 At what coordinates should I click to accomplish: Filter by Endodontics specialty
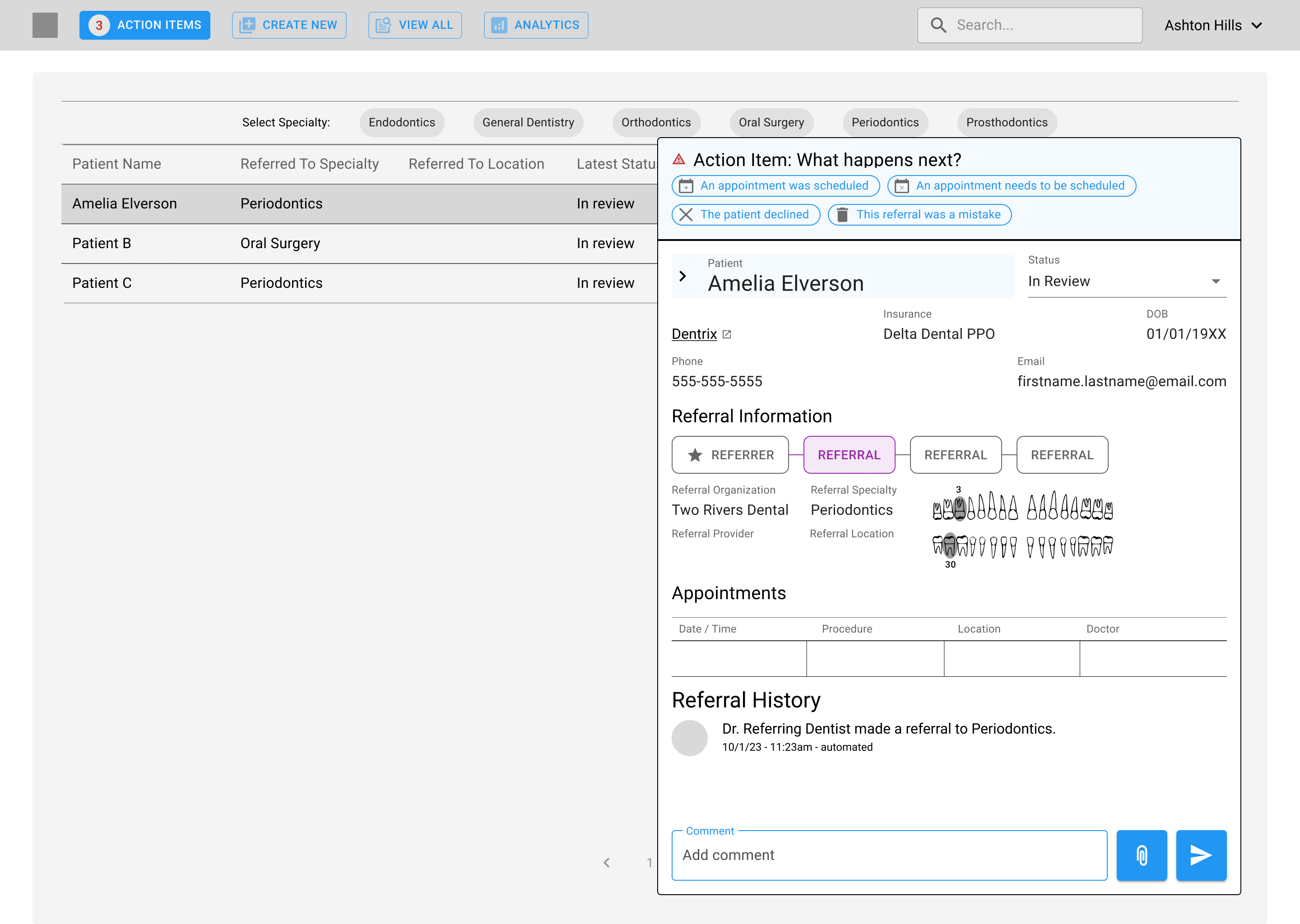(x=402, y=122)
